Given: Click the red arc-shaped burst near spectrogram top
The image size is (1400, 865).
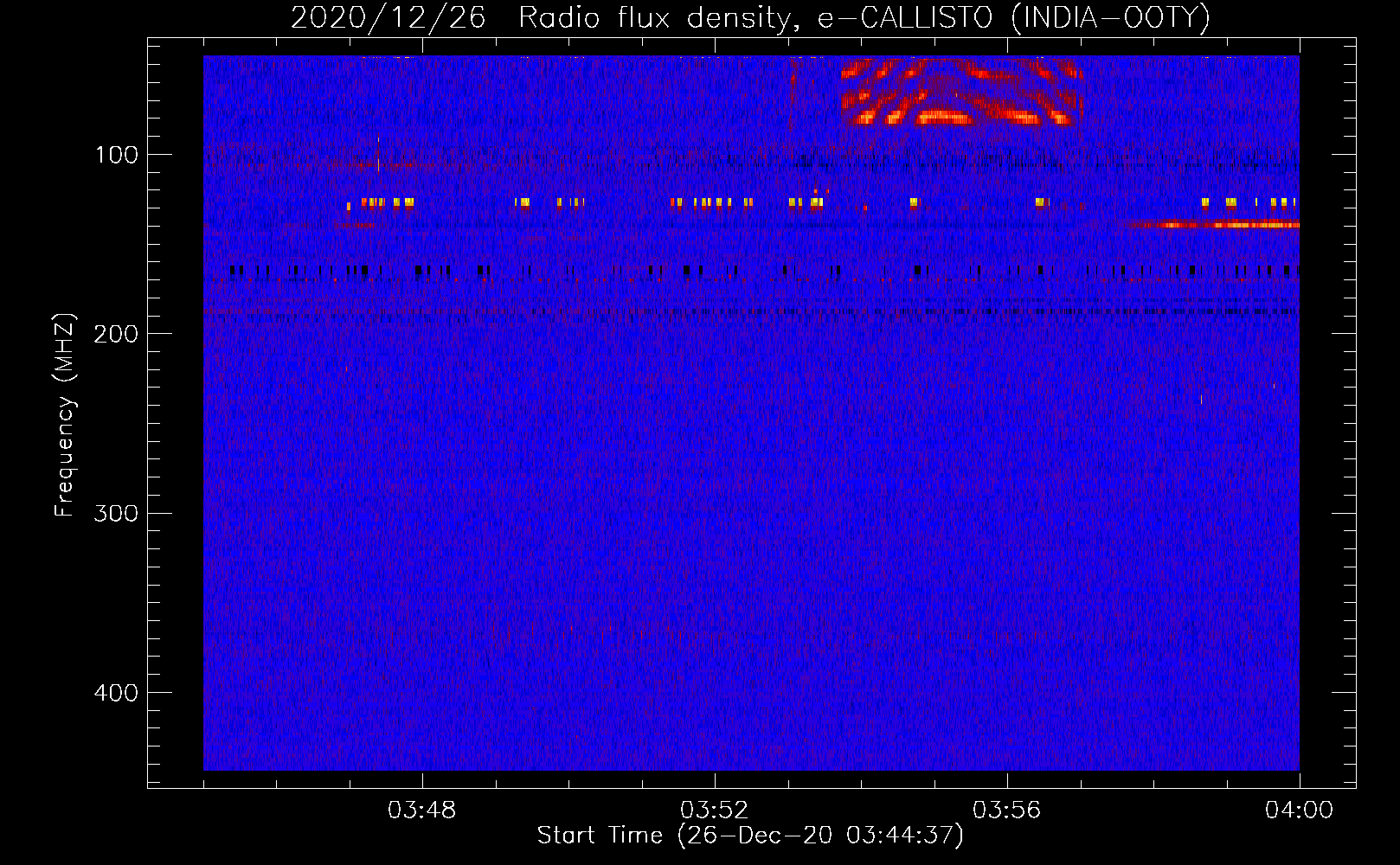Looking at the screenshot, I should 960,92.
